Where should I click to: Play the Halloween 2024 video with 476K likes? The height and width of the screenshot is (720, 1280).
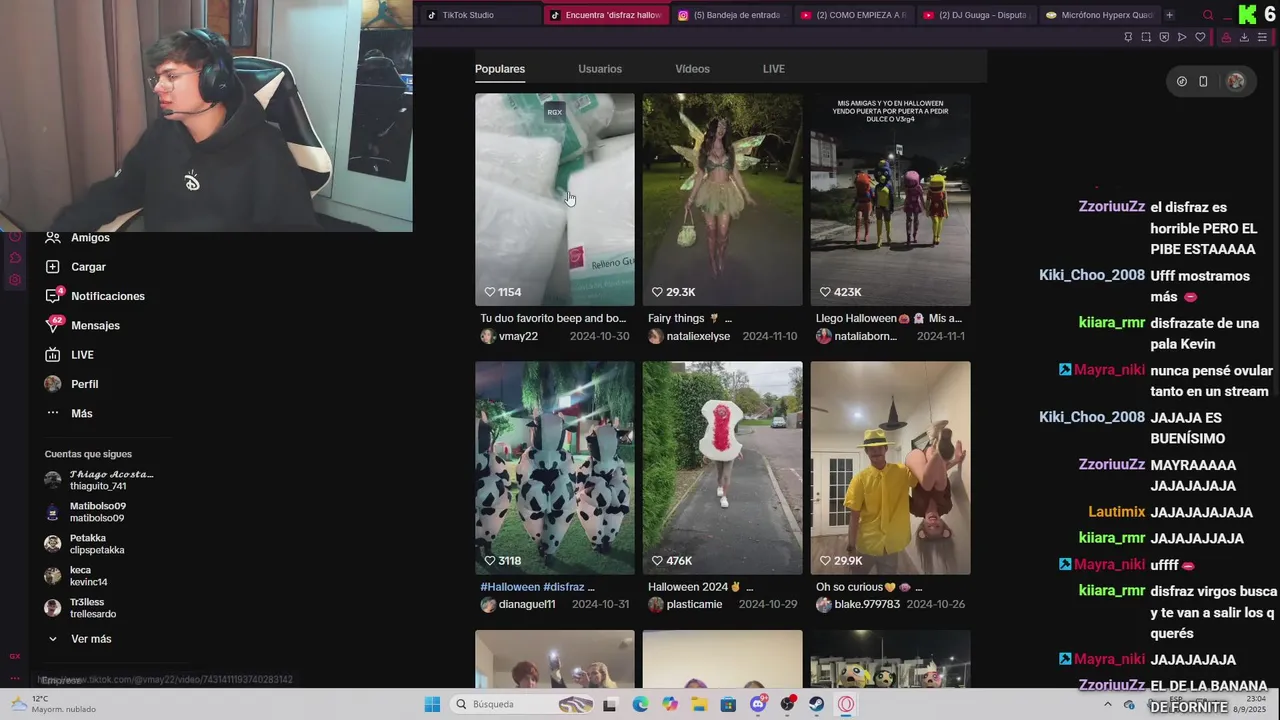click(x=722, y=468)
